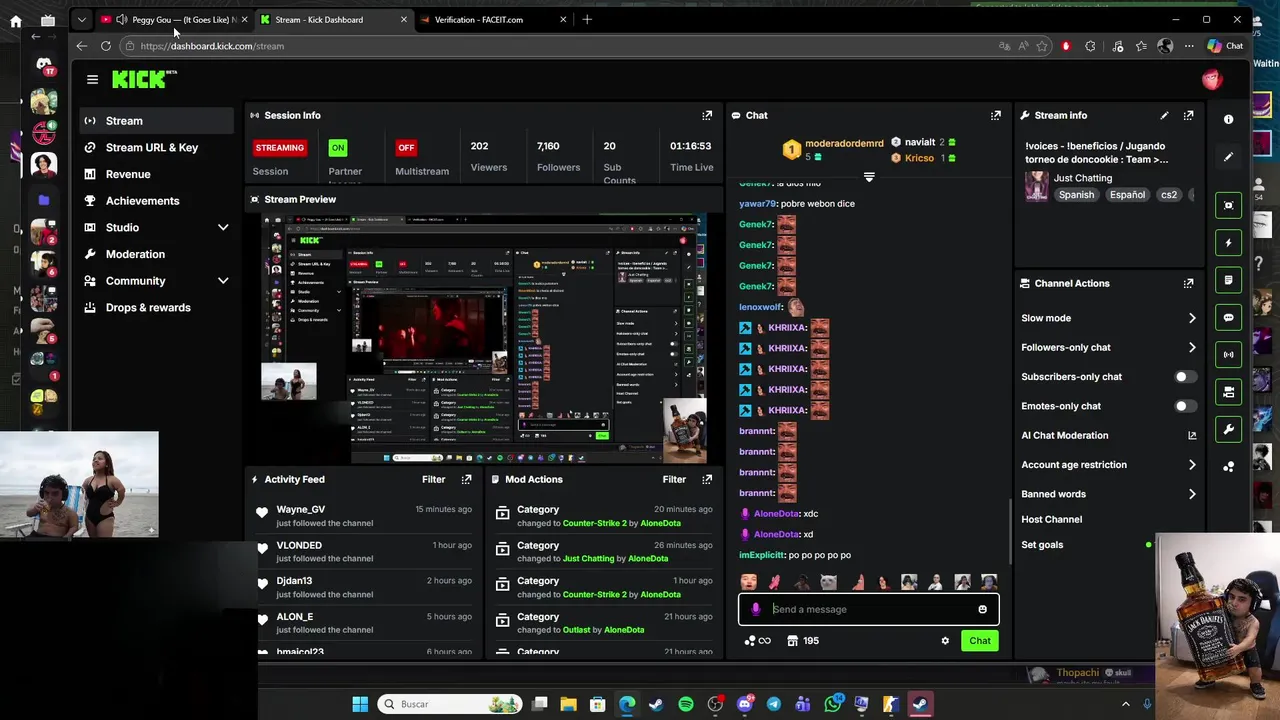Open chat settings gear icon
This screenshot has height=720, width=1280.
(x=945, y=641)
